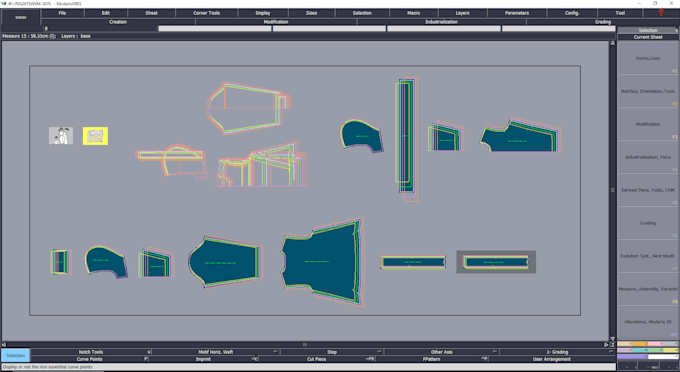The image size is (680, 372).
Task: Select the grey-highlighted horizontal strip piece
Action: pyautogui.click(x=496, y=262)
